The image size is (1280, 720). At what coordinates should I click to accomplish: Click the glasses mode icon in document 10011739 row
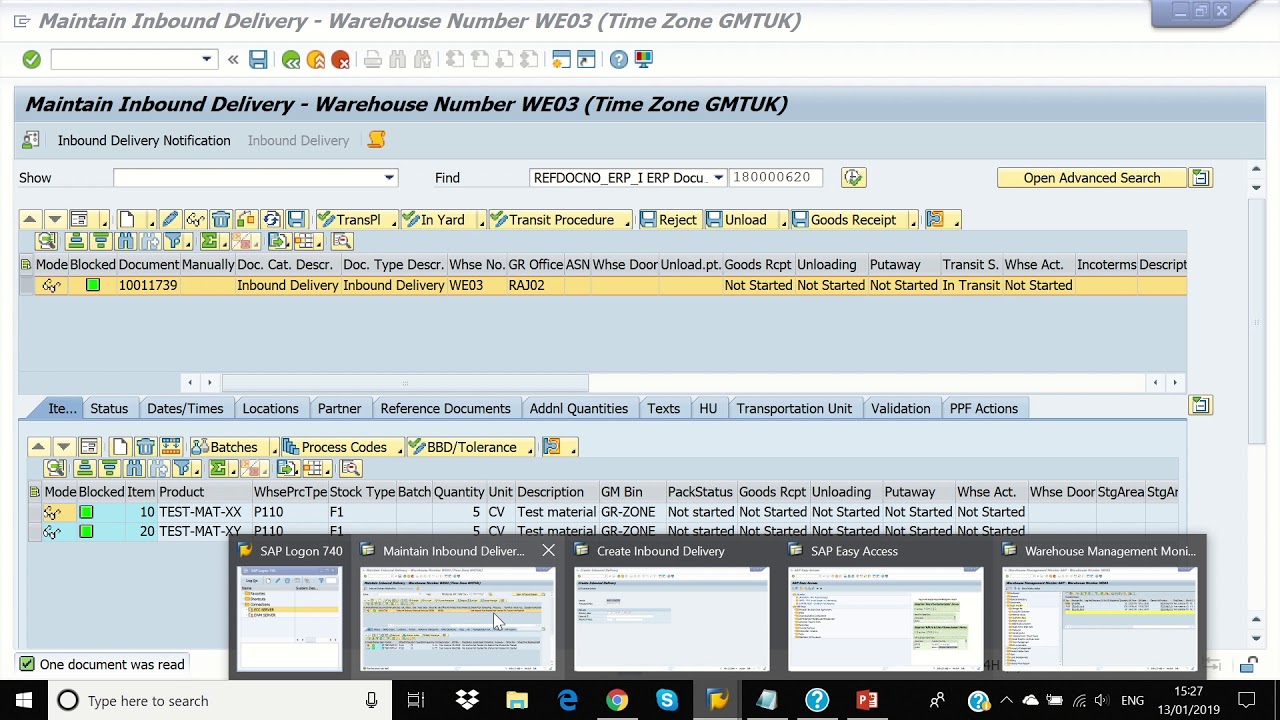coord(52,286)
